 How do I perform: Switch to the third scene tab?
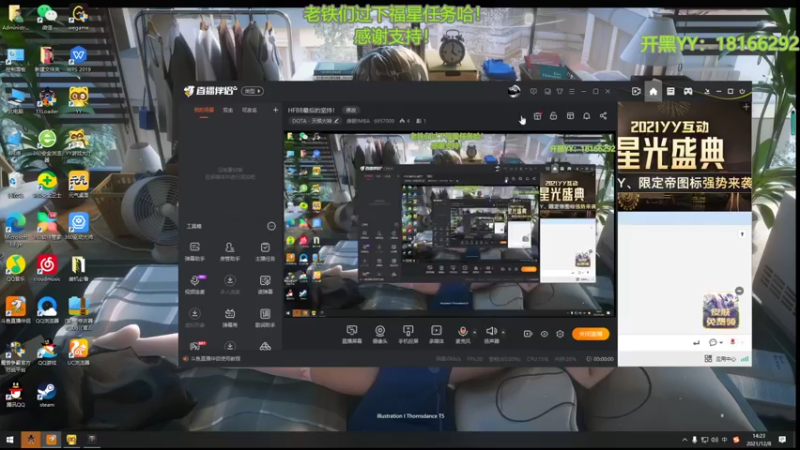coord(249,110)
